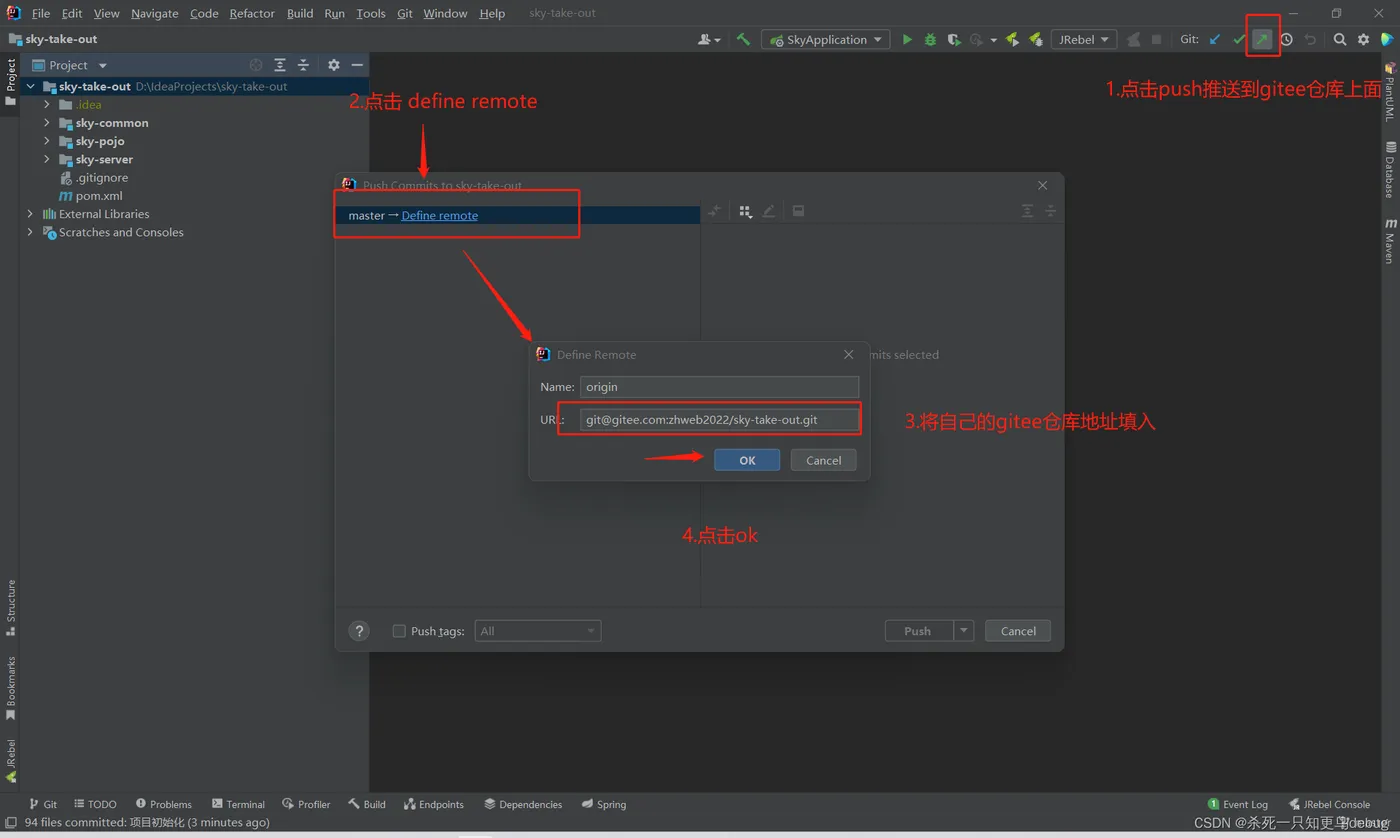Click the colorful icon at toolbar end
This screenshot has width=1400, height=838.
(x=1388, y=40)
